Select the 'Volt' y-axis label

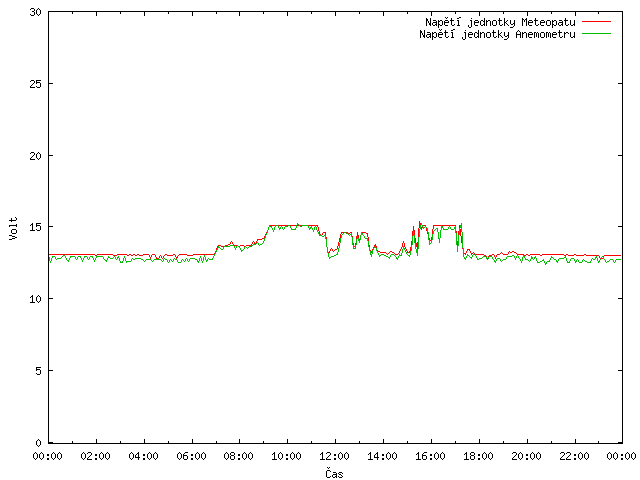(x=13, y=228)
